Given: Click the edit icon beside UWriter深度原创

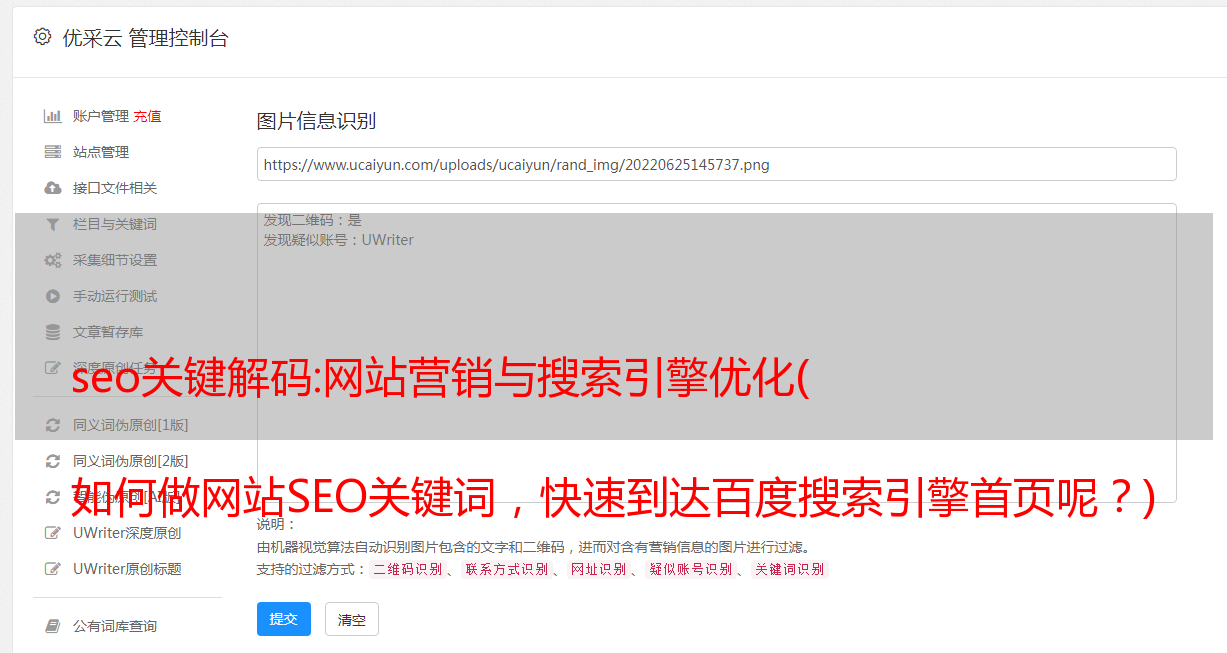Looking at the screenshot, I should [53, 533].
